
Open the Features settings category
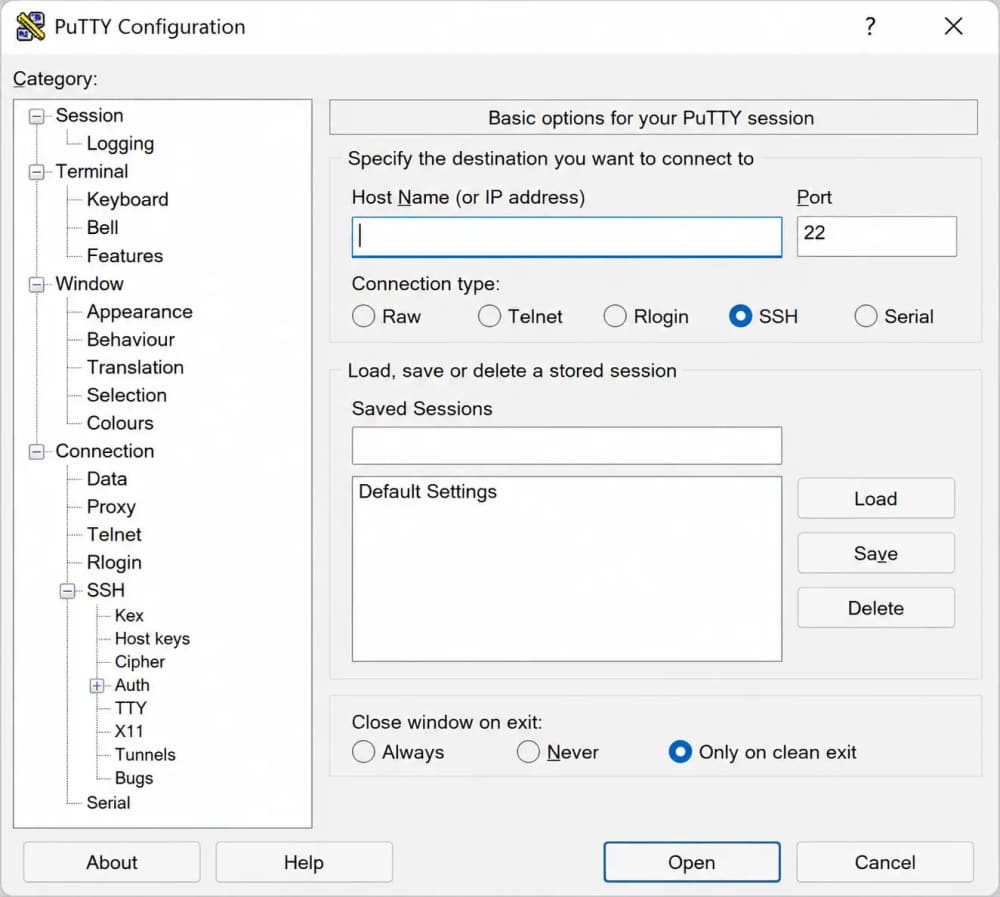coord(125,256)
